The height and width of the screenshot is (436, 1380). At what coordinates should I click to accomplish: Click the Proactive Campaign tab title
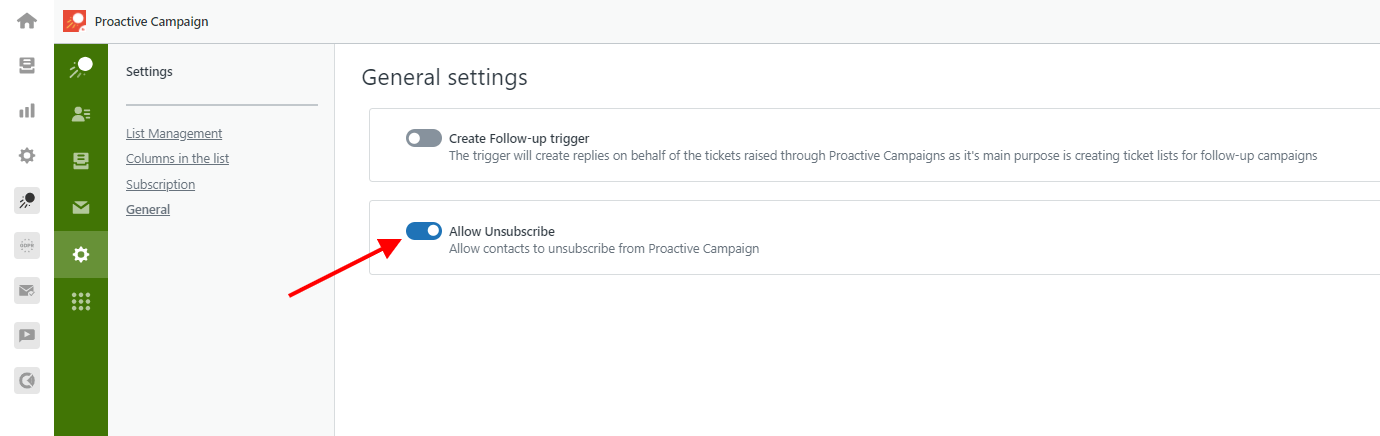pos(152,21)
